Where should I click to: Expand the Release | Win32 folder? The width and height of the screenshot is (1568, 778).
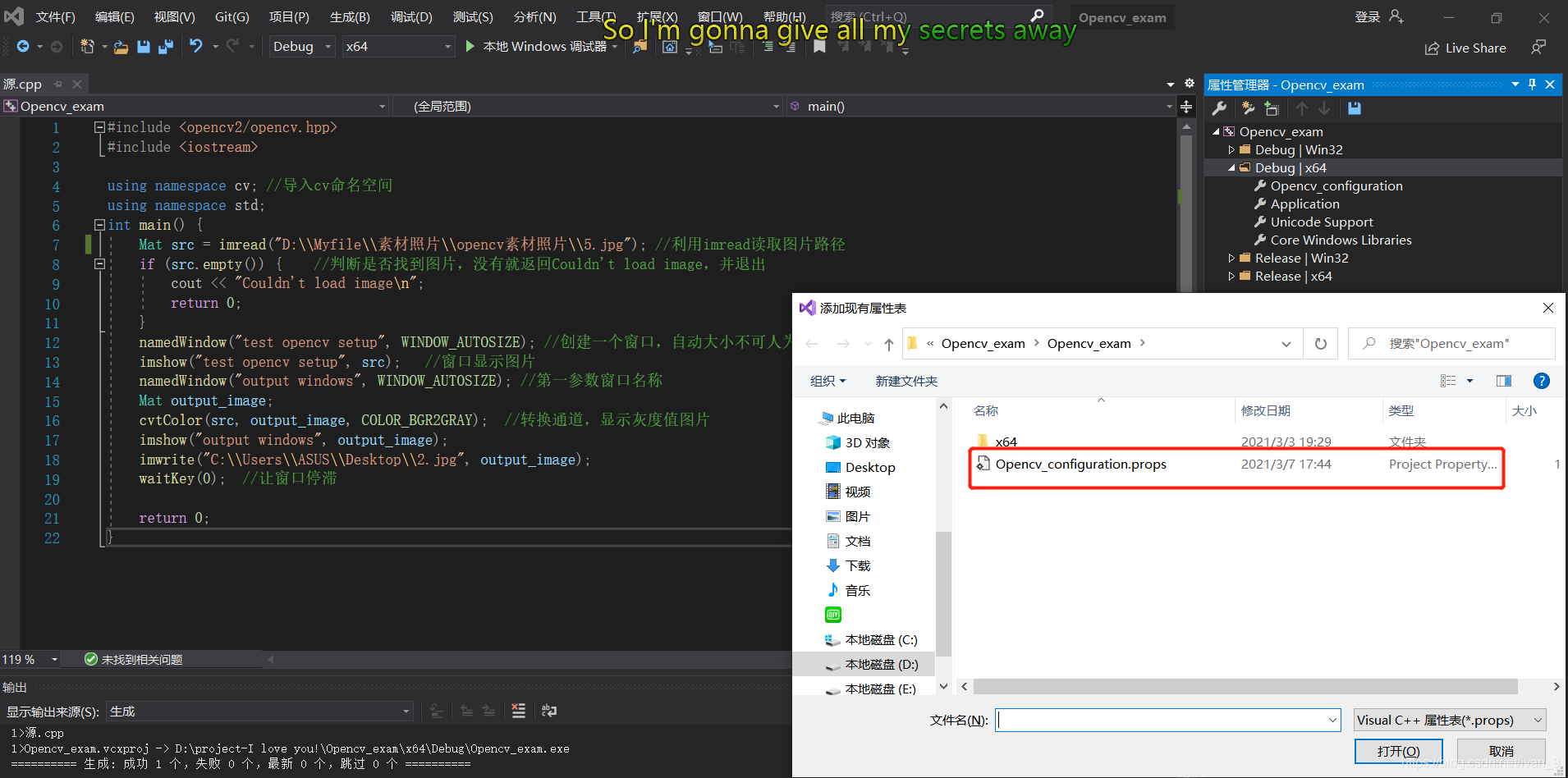[1231, 258]
